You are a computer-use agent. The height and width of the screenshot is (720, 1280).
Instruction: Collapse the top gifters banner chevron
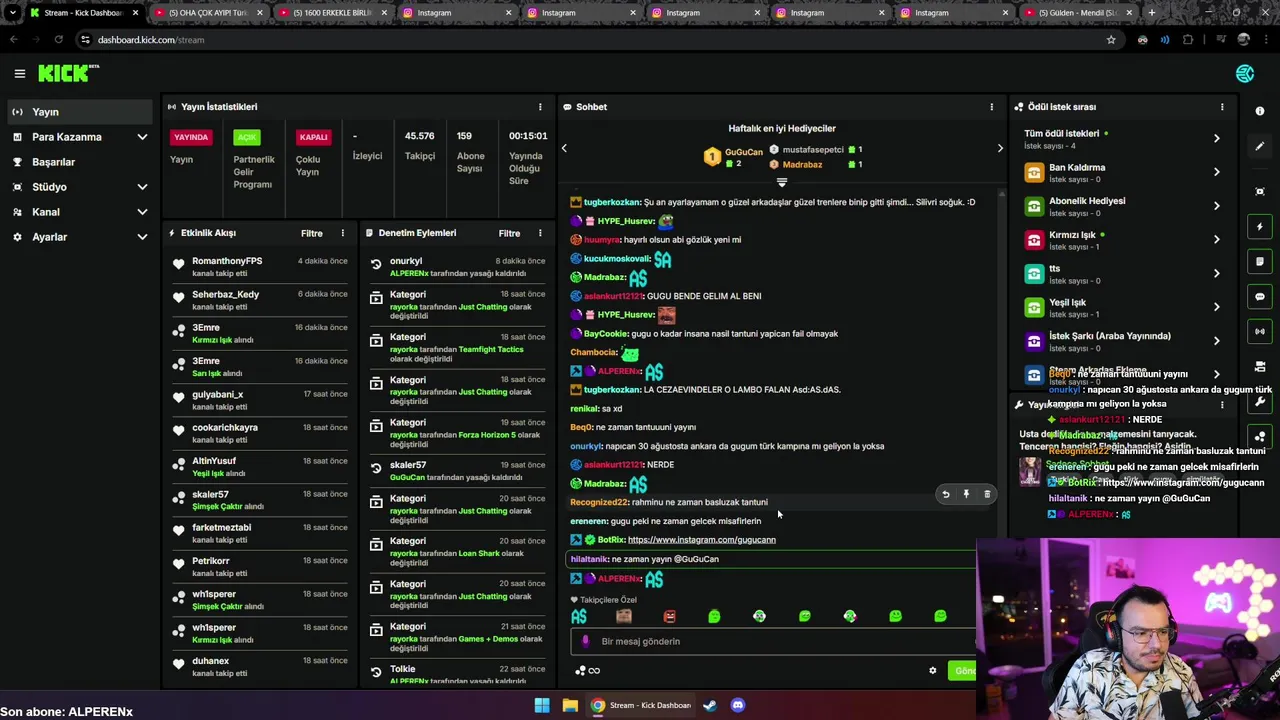coord(782,182)
